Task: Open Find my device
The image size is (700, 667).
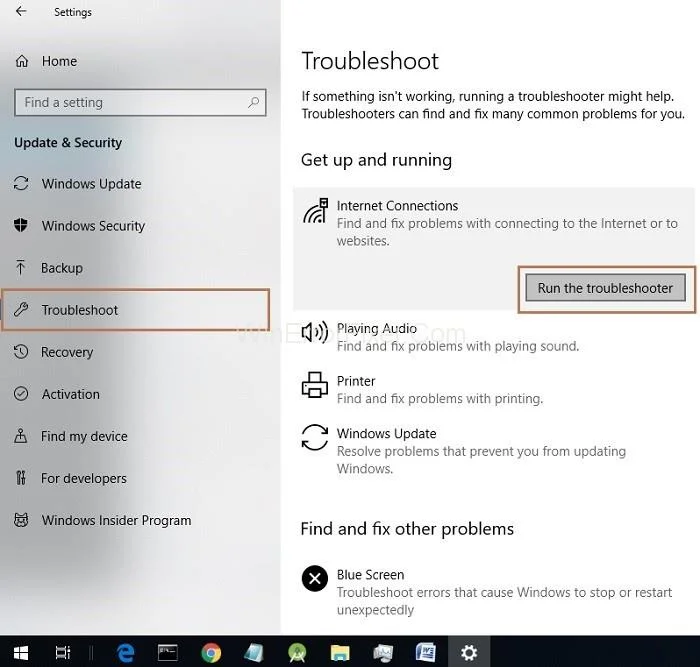Action: click(84, 436)
